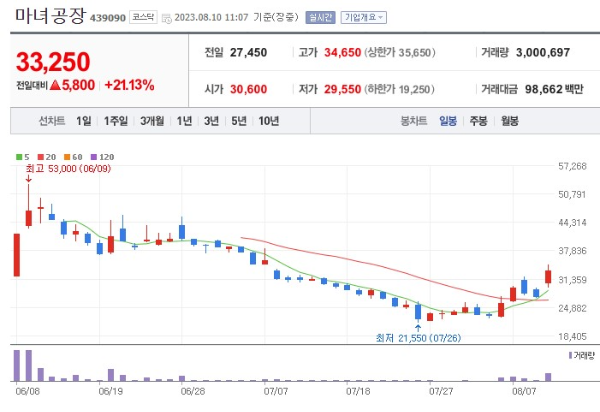Click the 08/07 date axis label
The width and height of the screenshot is (600, 412).
click(x=524, y=391)
